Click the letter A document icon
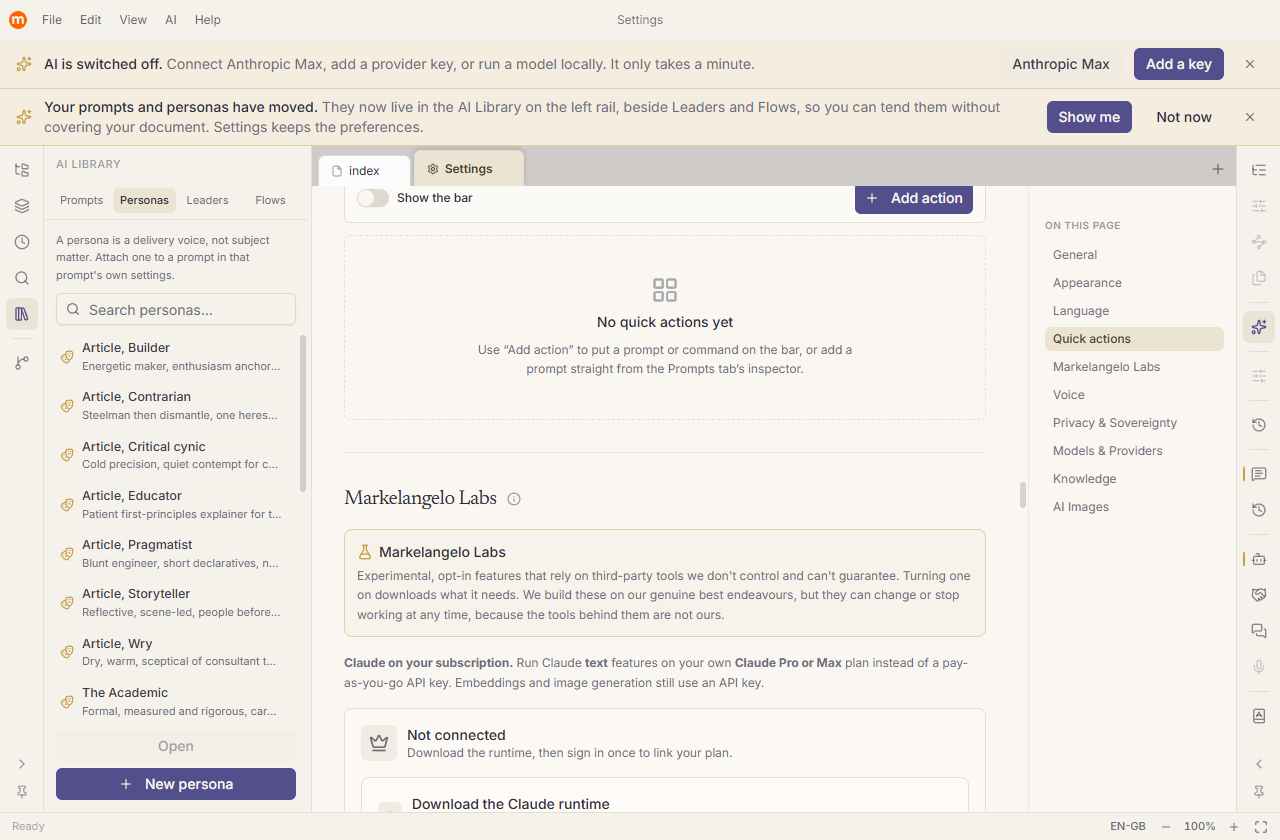This screenshot has width=1280, height=840. (1259, 716)
